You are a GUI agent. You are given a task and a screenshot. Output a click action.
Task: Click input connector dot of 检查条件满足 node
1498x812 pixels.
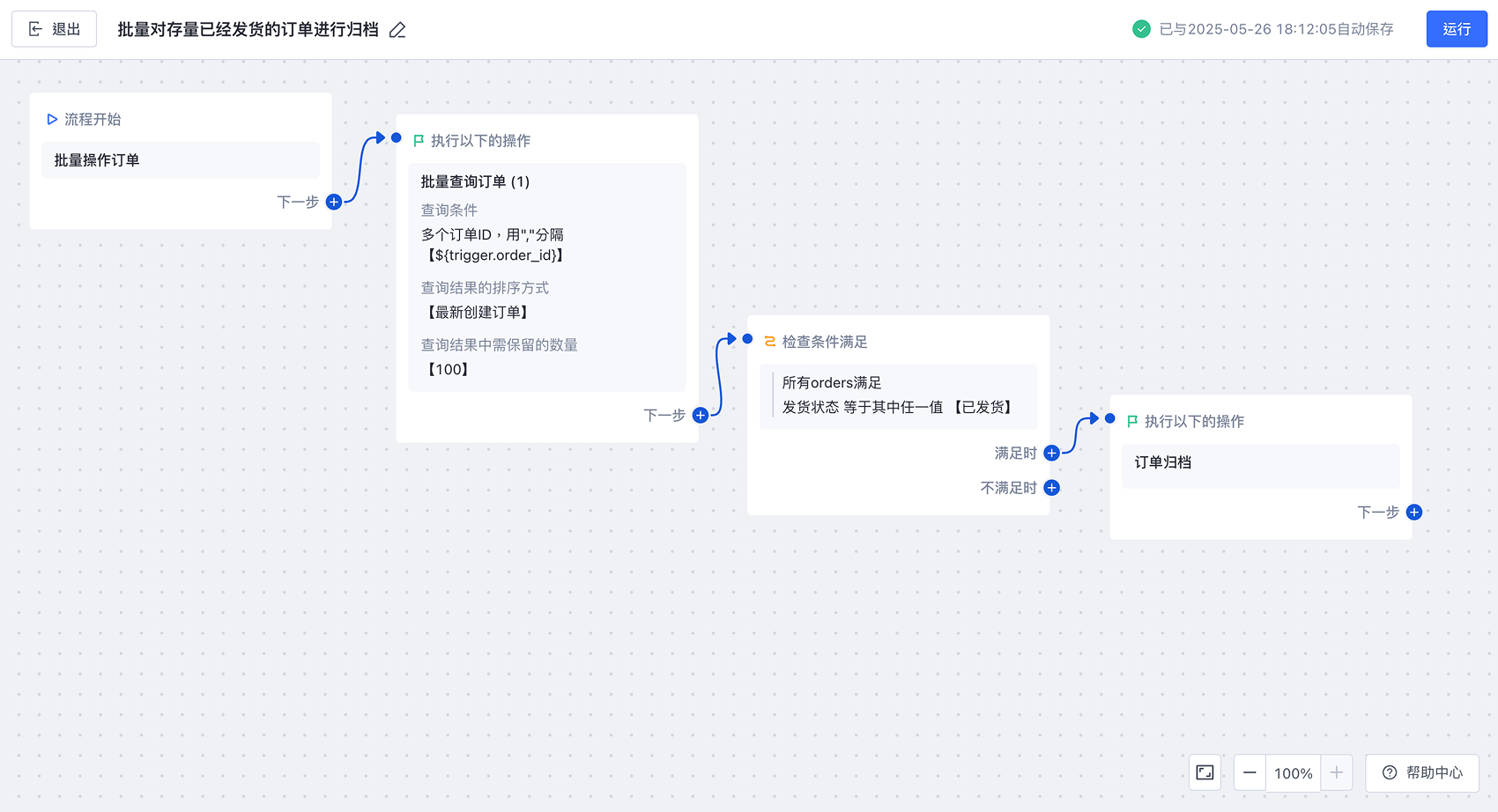pos(747,339)
